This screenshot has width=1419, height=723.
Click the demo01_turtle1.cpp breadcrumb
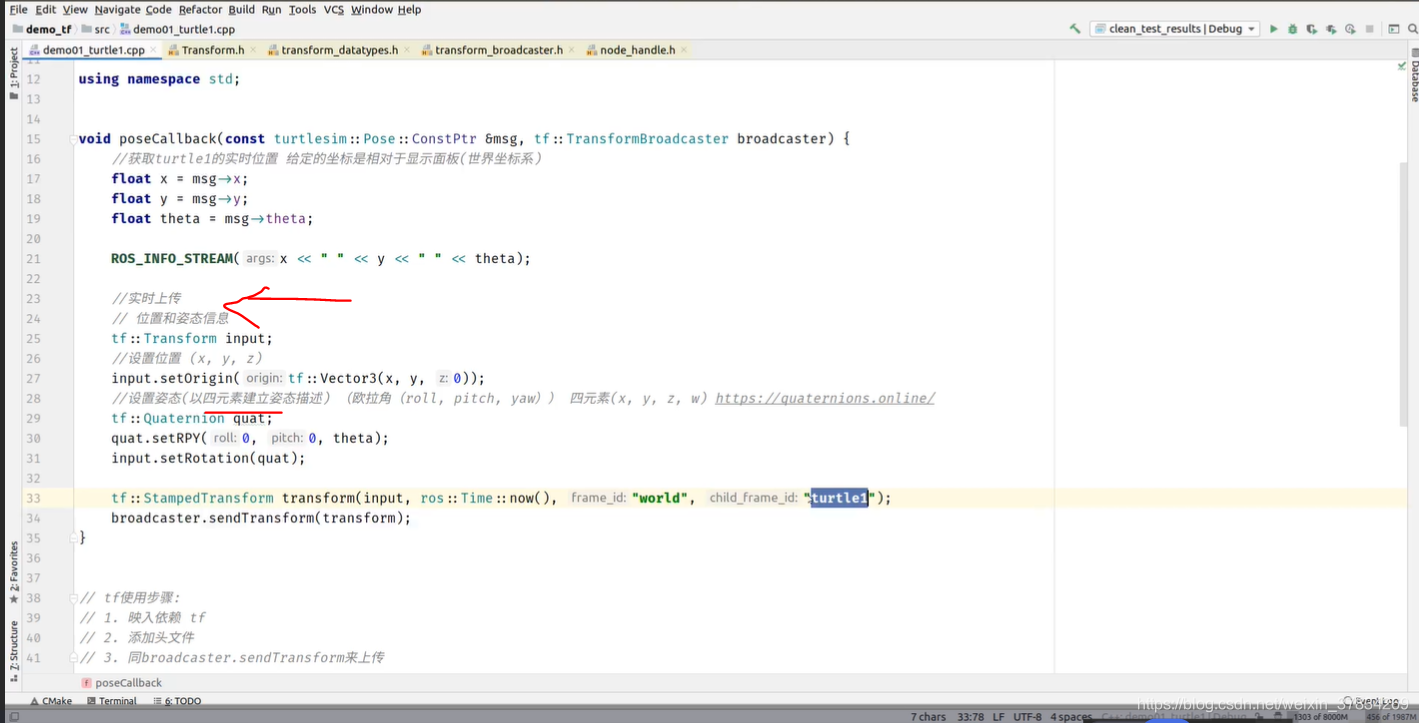[x=177, y=29]
